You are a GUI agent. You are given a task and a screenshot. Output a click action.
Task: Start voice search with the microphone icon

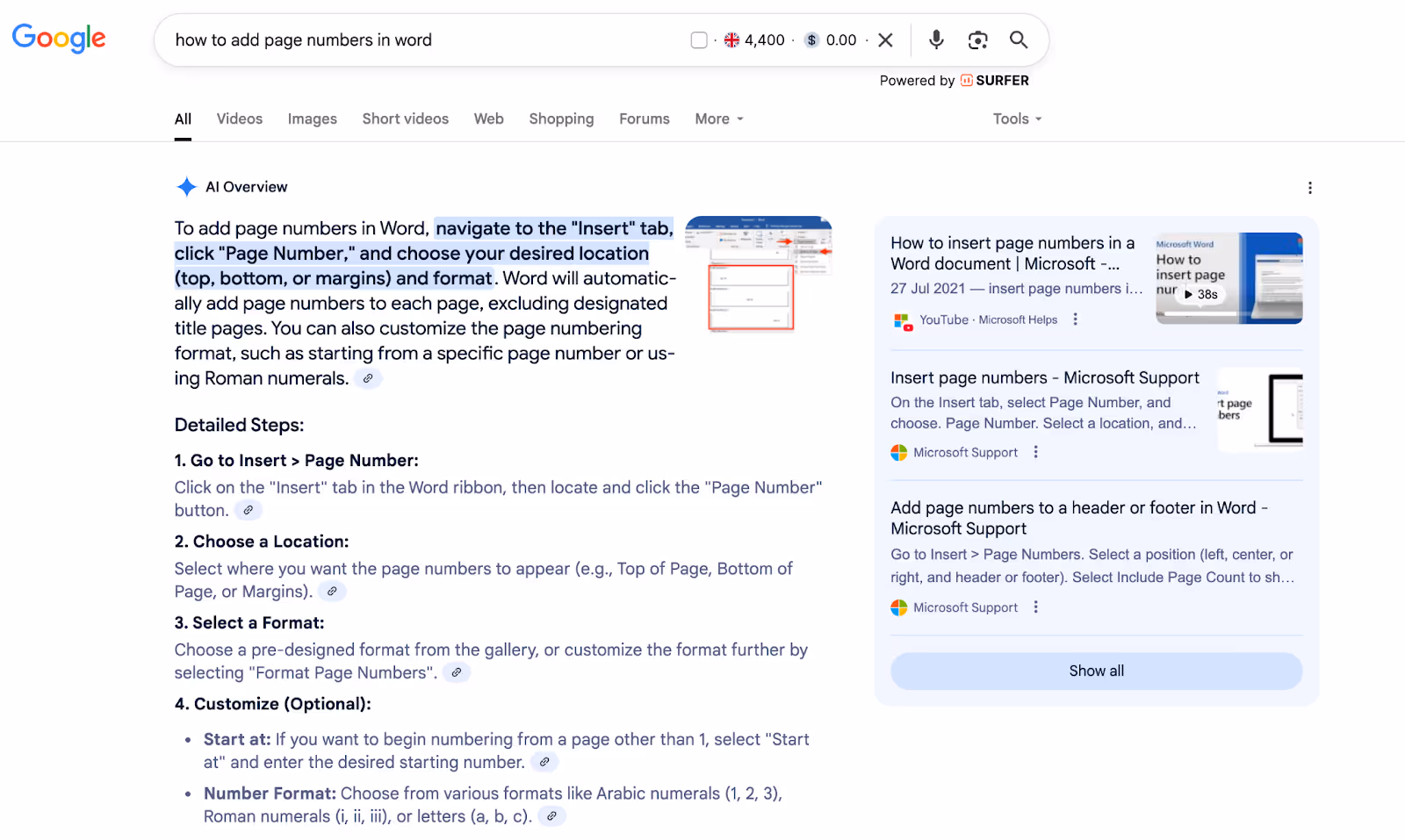[936, 39]
